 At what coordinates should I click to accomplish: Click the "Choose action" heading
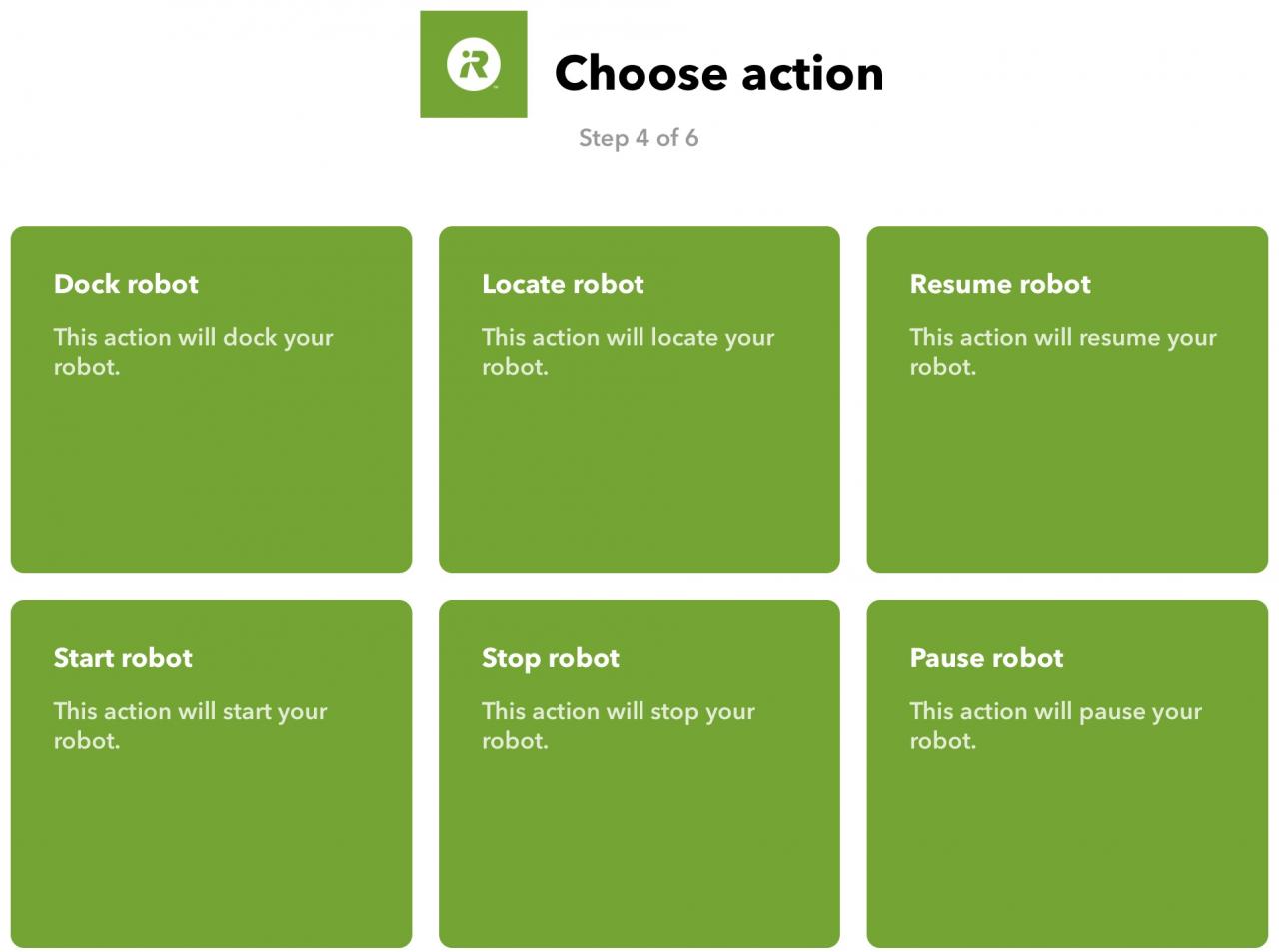click(718, 73)
